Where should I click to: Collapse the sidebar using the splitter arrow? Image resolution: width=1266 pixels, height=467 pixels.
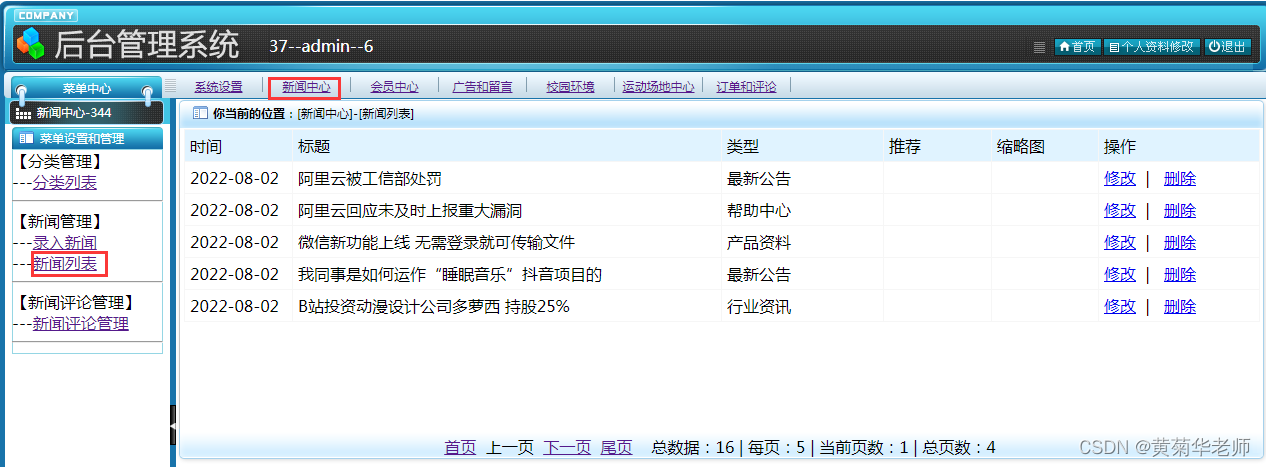pyautogui.click(x=173, y=425)
